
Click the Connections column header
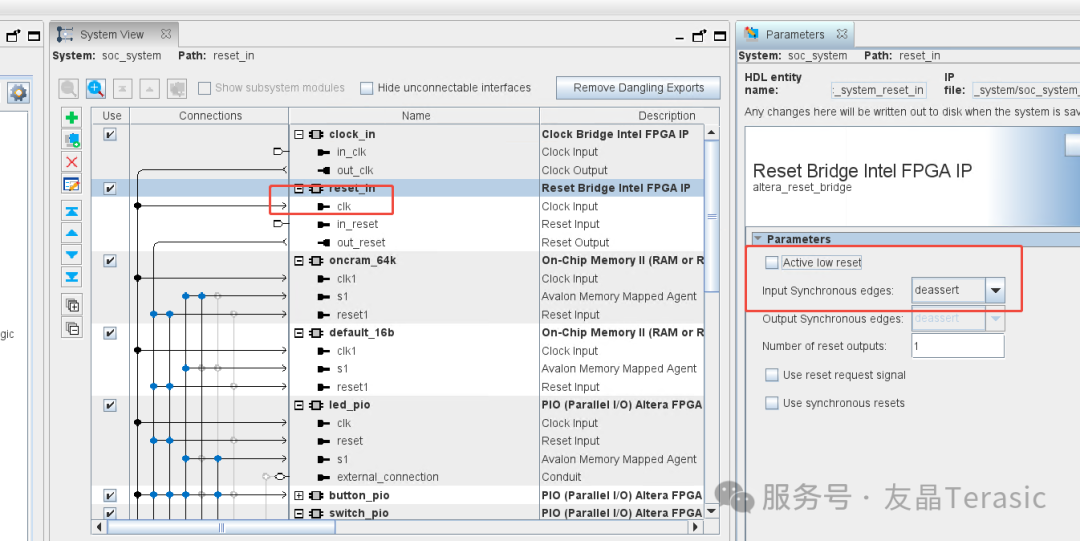210,116
